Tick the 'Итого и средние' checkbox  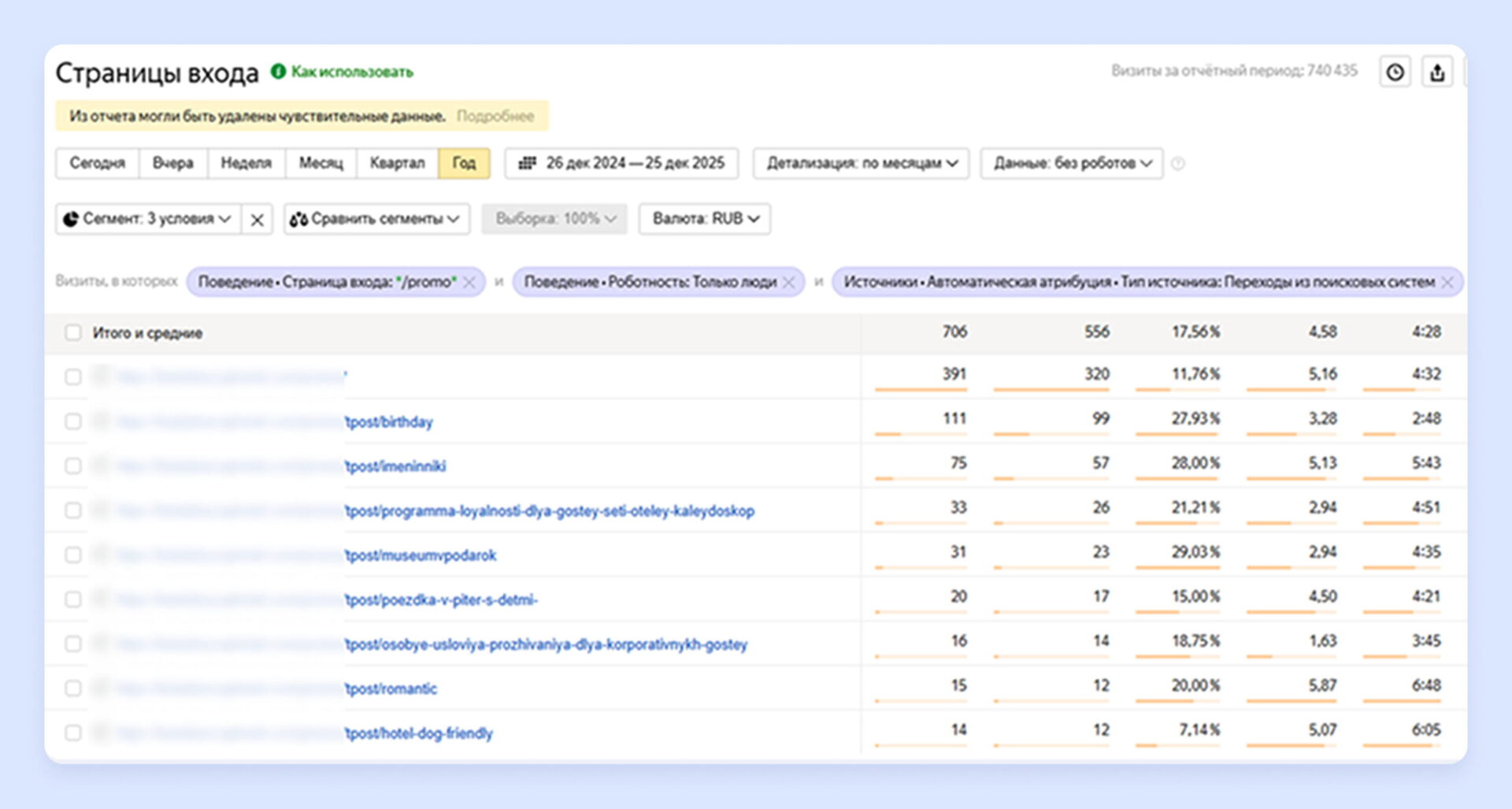pyautogui.click(x=73, y=332)
